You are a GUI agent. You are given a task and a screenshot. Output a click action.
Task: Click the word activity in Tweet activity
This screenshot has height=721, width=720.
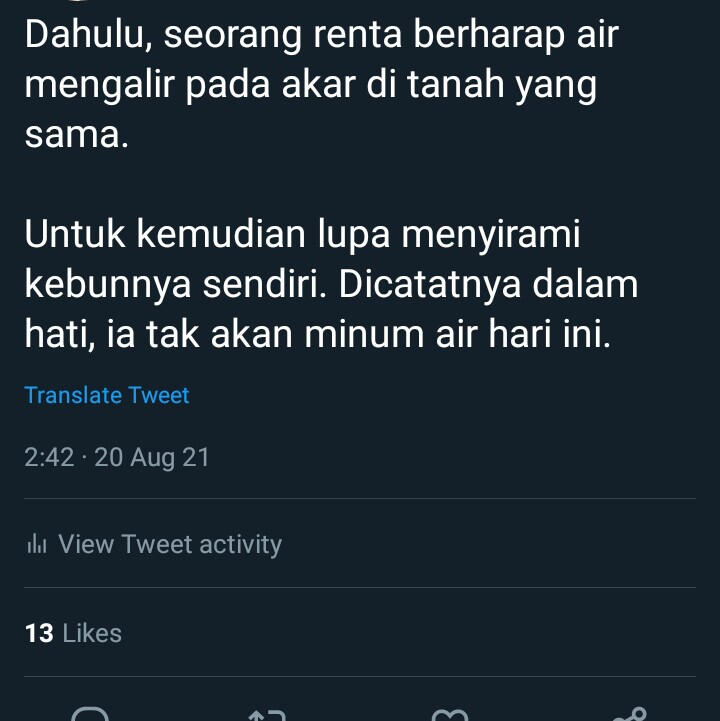click(x=240, y=545)
